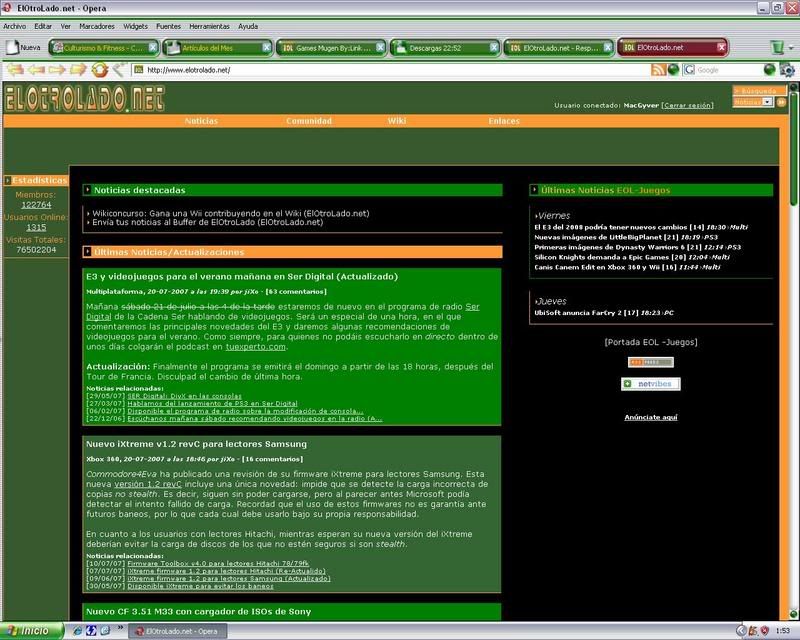Switch to the Descargas 22:52 tab

(x=444, y=47)
